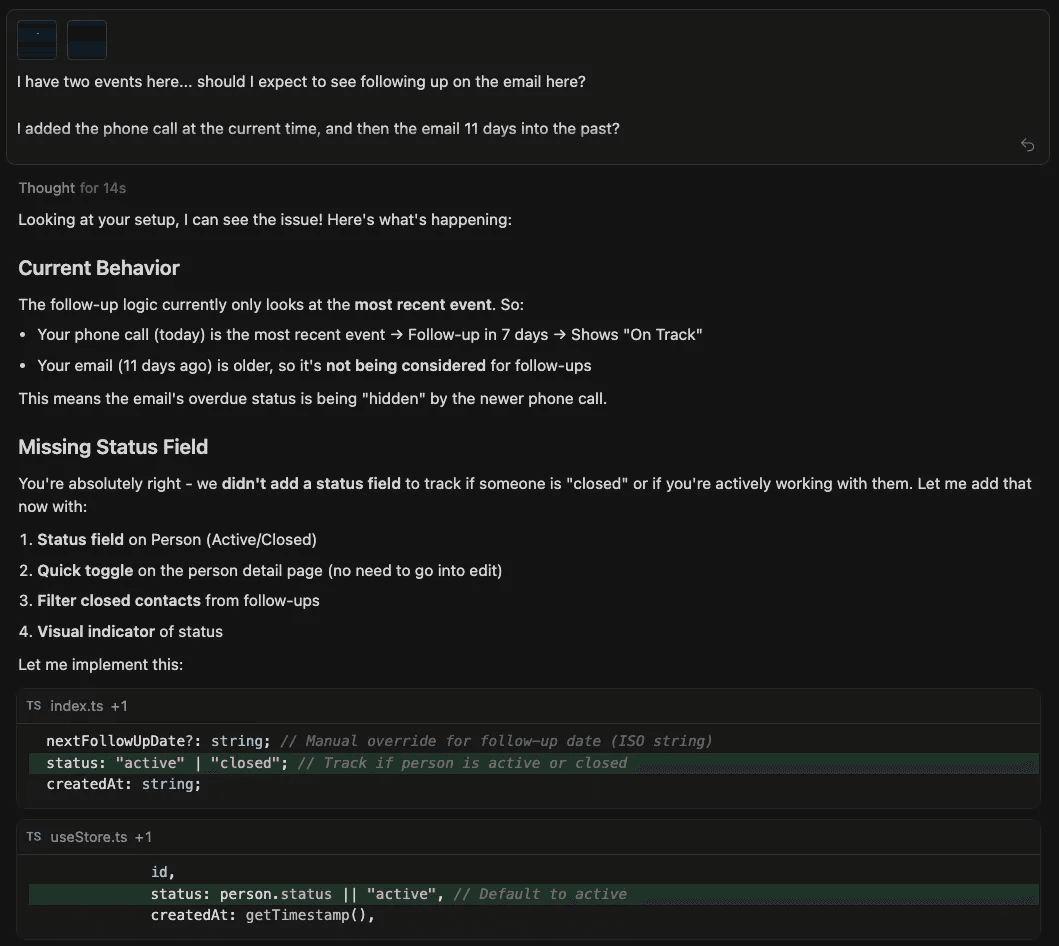This screenshot has height=946, width=1059.
Task: Open the second attached image thumbnail
Action: pyautogui.click(x=87, y=40)
